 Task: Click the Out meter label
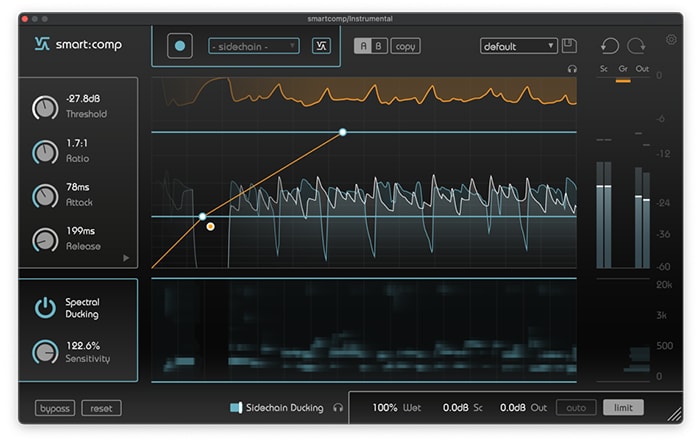[x=642, y=69]
